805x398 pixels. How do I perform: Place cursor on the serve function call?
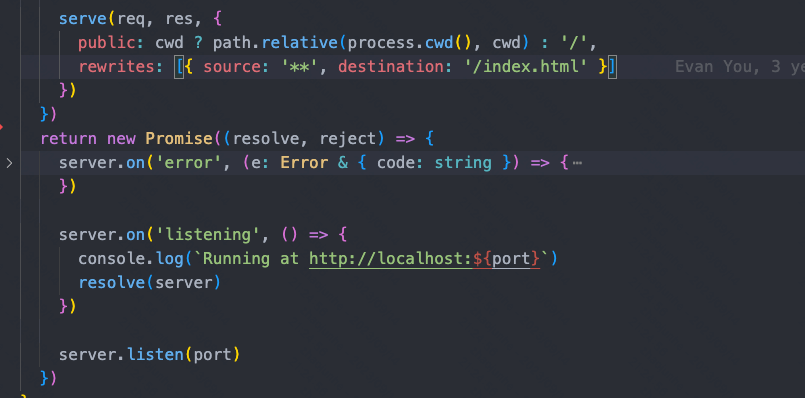tap(83, 19)
